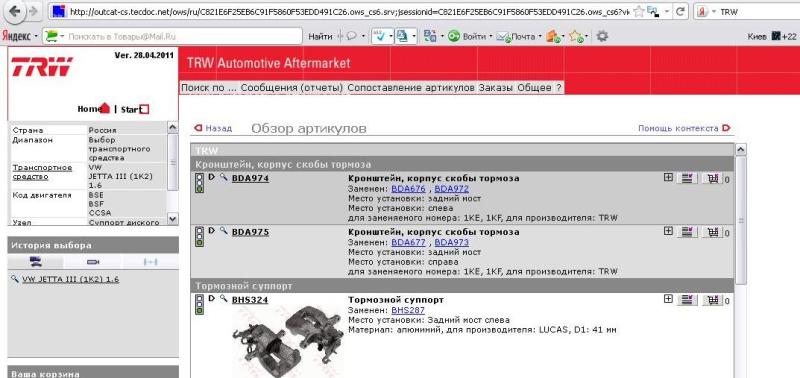The width and height of the screenshot is (800, 378).
Task: Open the Yandex bar settings gear
Action: click(x=602, y=36)
